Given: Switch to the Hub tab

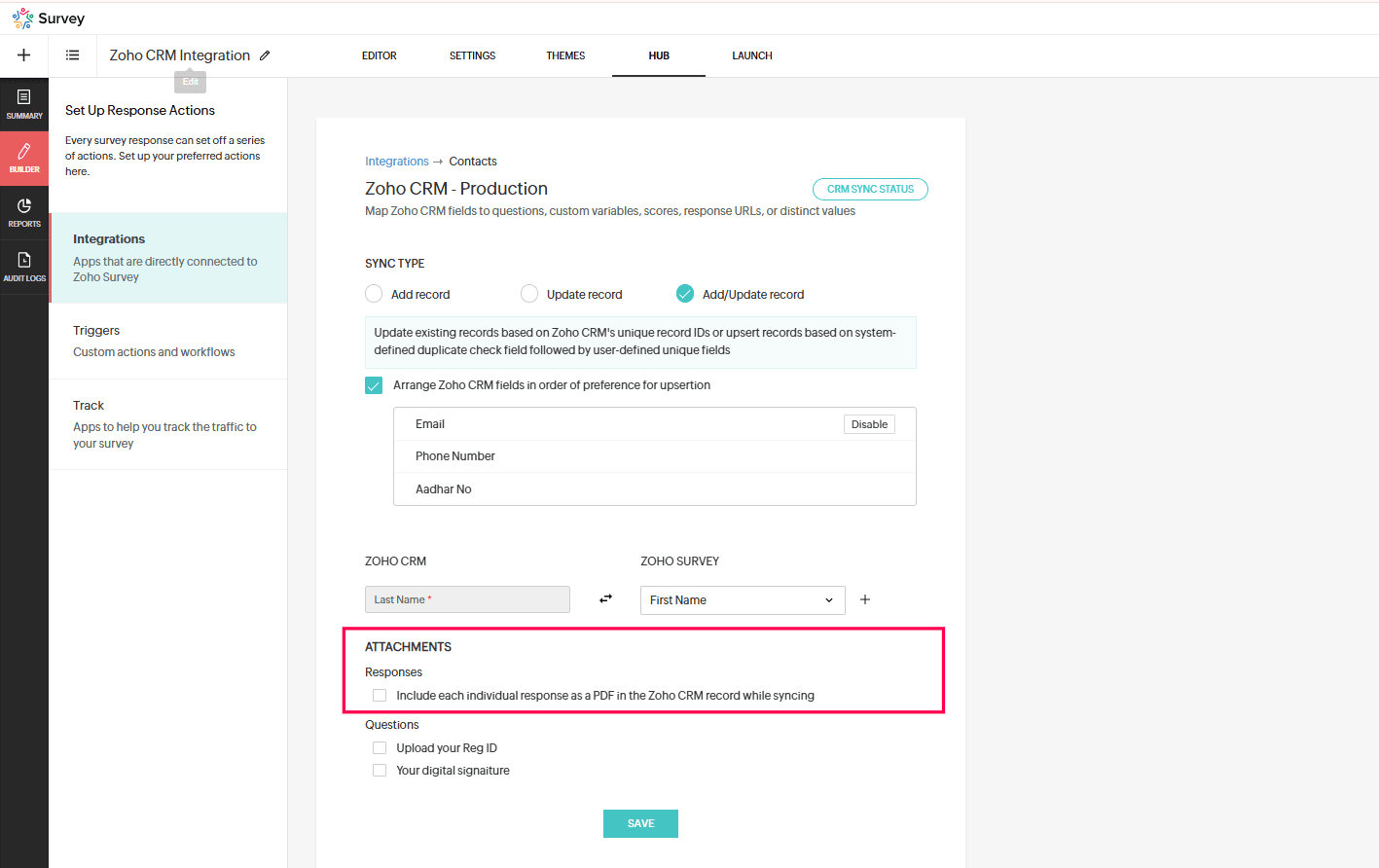Looking at the screenshot, I should (659, 55).
